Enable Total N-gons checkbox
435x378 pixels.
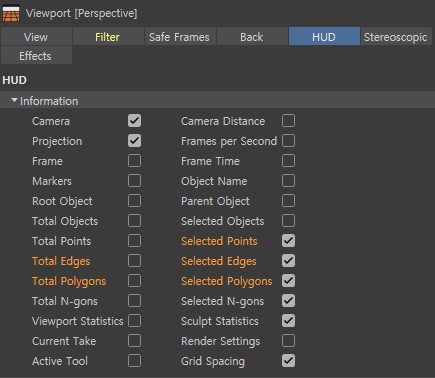click(x=134, y=301)
